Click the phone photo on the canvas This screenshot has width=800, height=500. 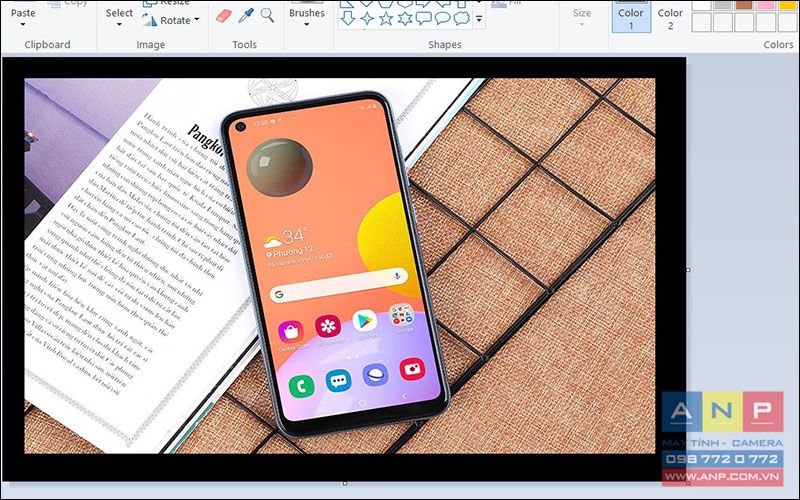click(340, 265)
